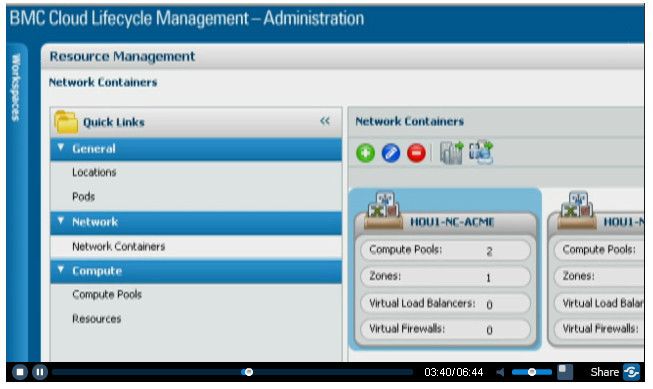Screen dimensions: 653x389
Task: Collapse the Quick Links panel with double chevron
Action: (x=325, y=121)
